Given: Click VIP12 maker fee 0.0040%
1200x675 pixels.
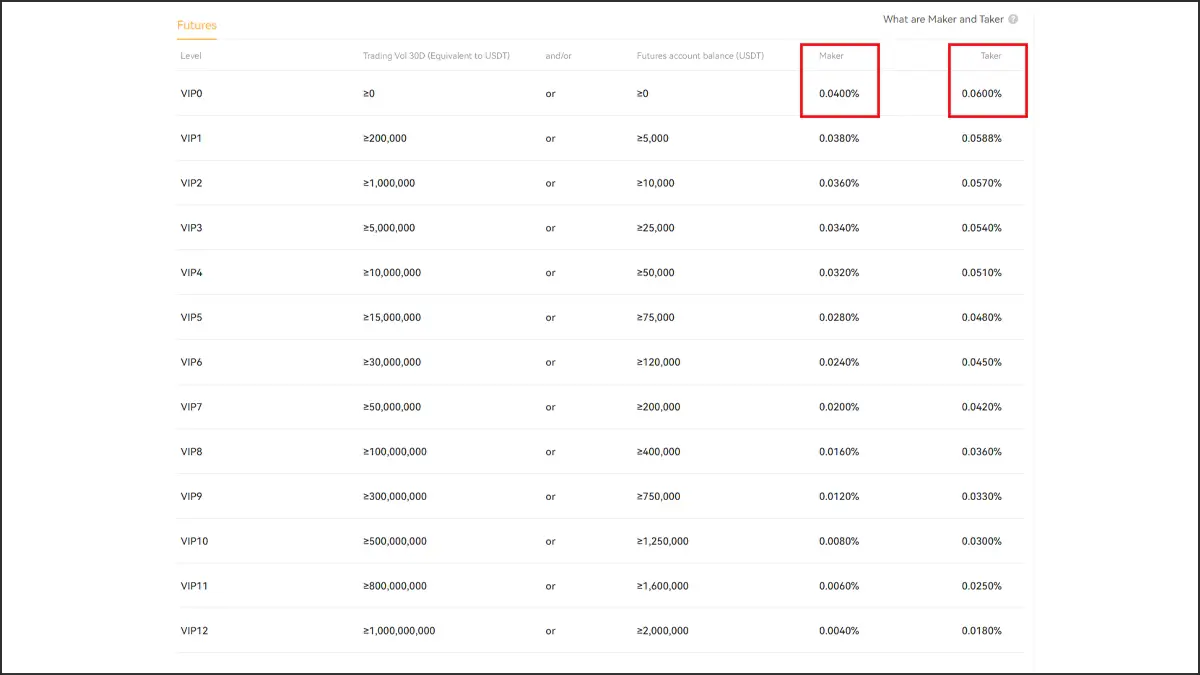Looking at the screenshot, I should click(x=839, y=631).
